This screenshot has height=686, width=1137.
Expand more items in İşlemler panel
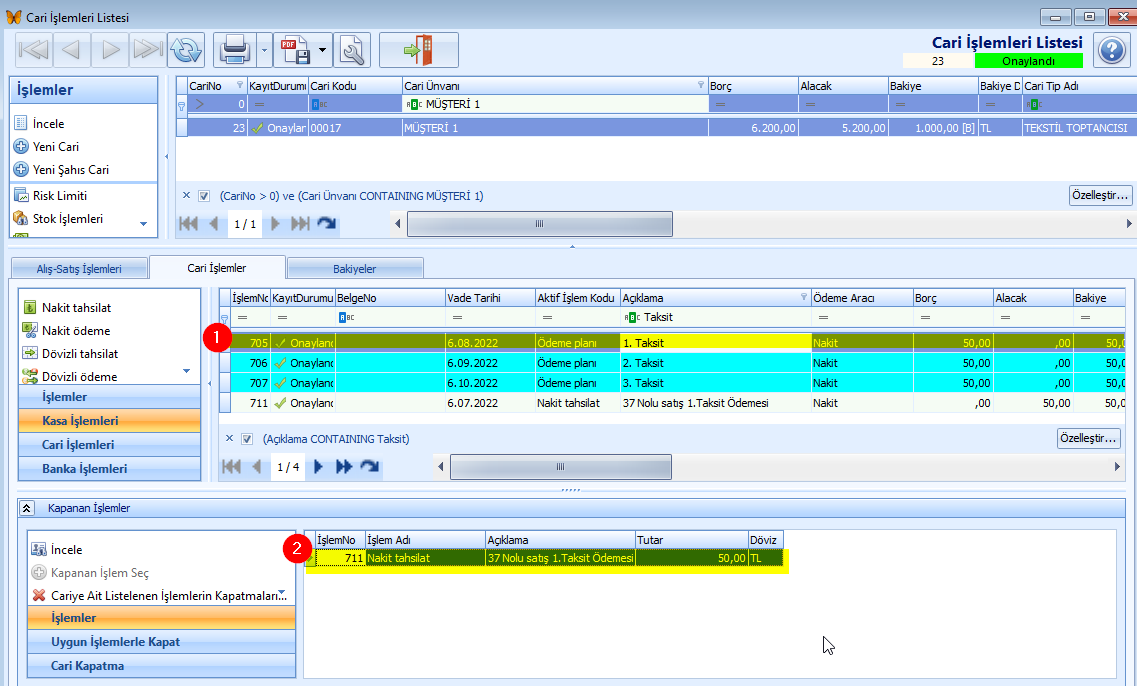tap(144, 224)
